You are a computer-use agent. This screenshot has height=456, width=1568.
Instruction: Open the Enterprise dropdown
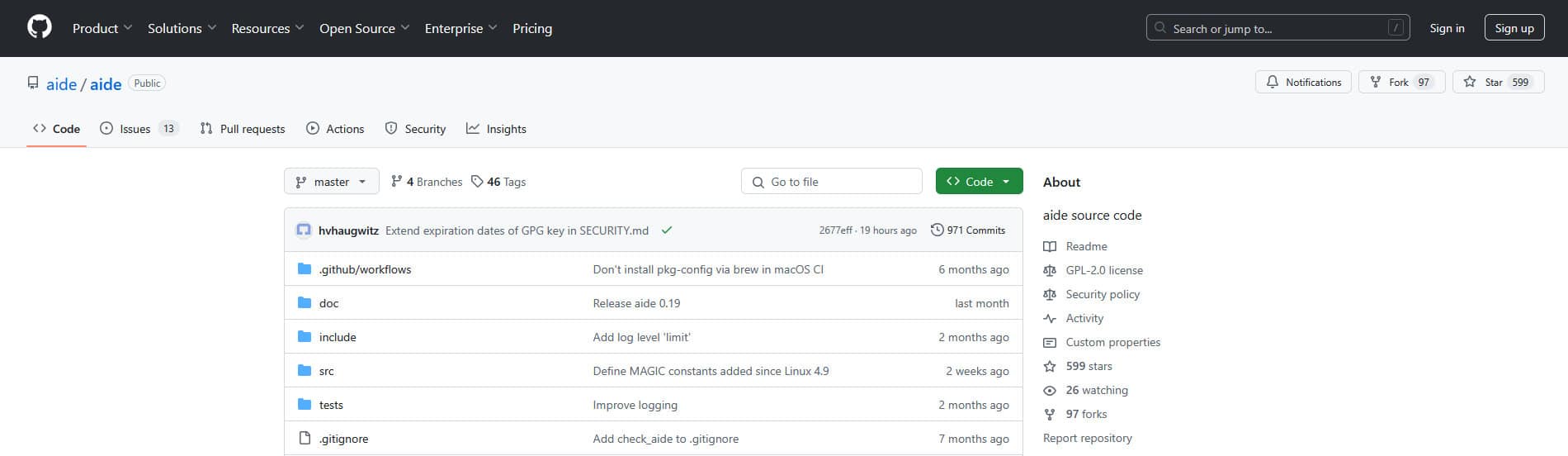click(x=461, y=28)
